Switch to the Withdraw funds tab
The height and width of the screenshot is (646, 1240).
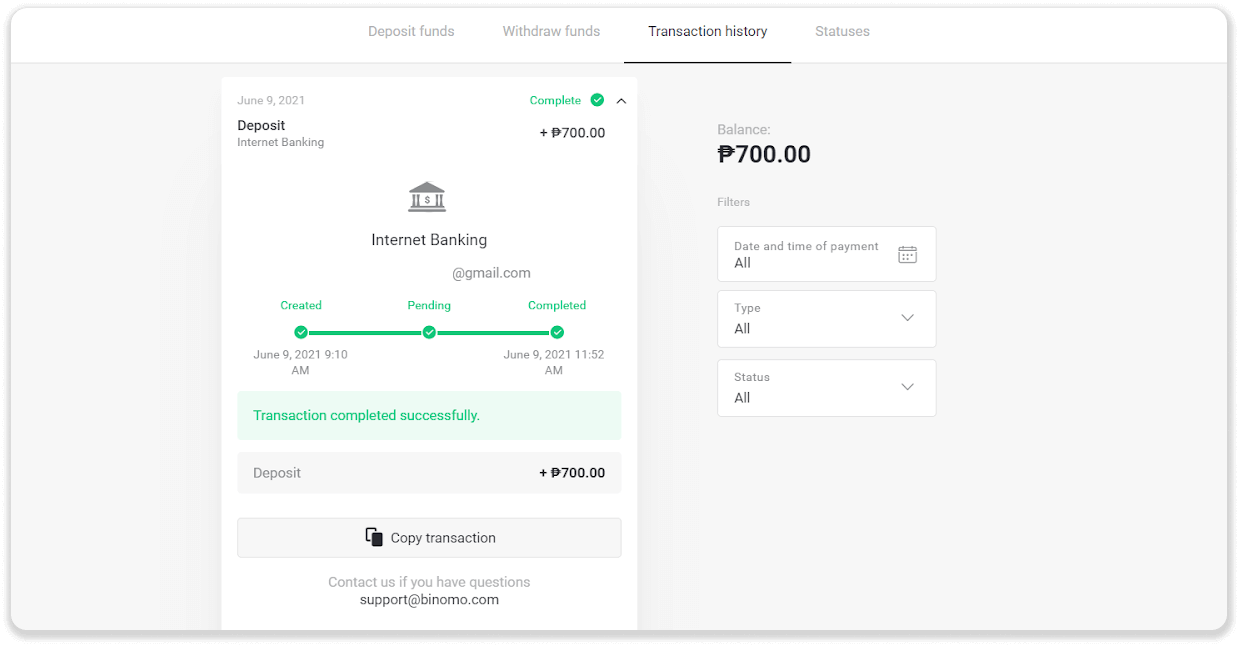(551, 31)
